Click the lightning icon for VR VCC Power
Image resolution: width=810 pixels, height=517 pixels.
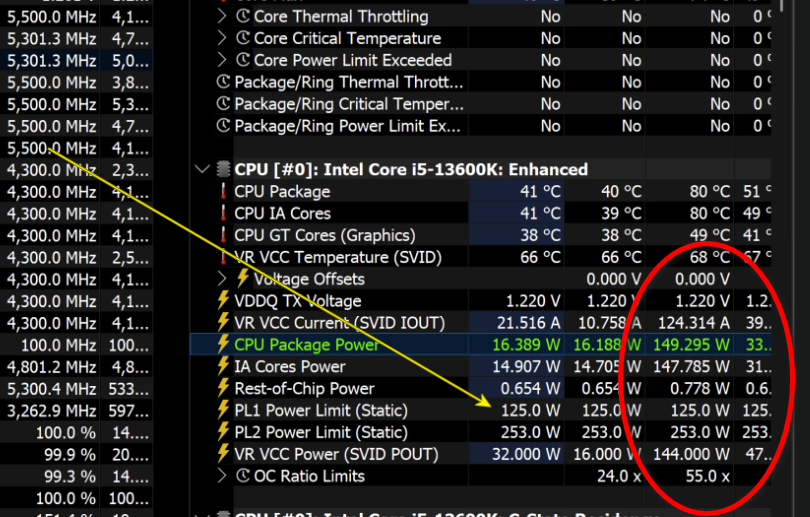223,453
